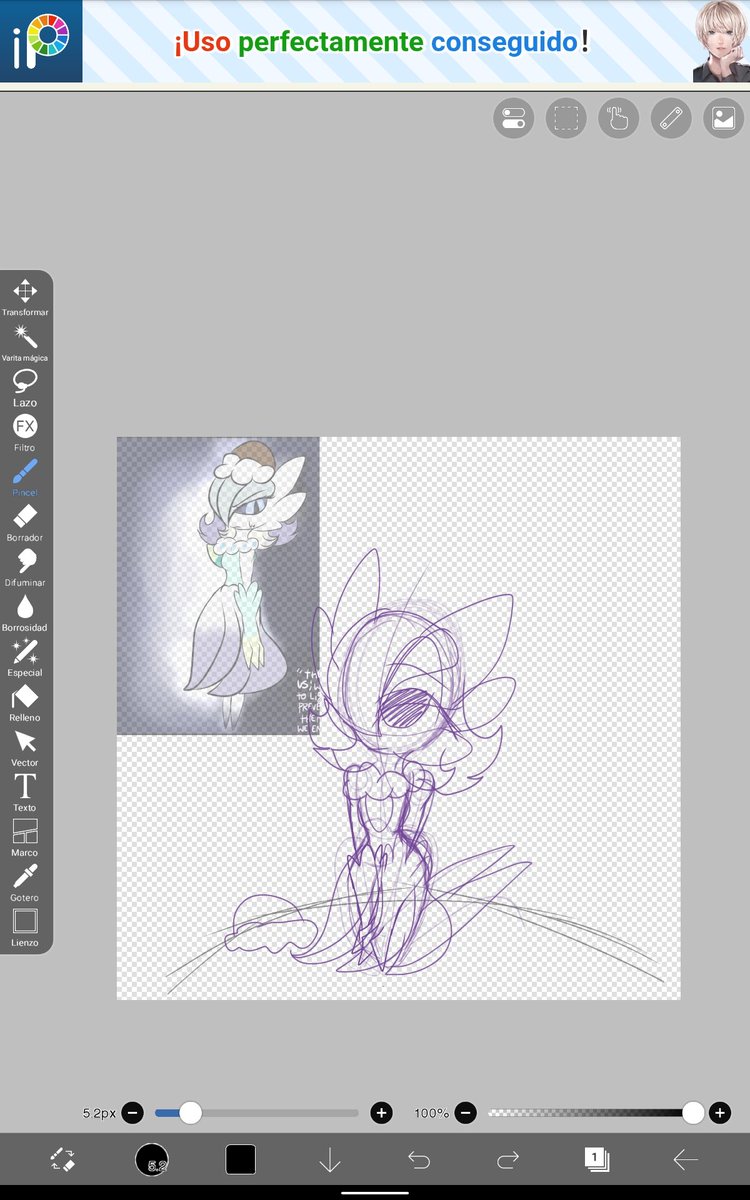The image size is (750, 1200).
Task: Tap the Android navigation home pill
Action: 375,1192
